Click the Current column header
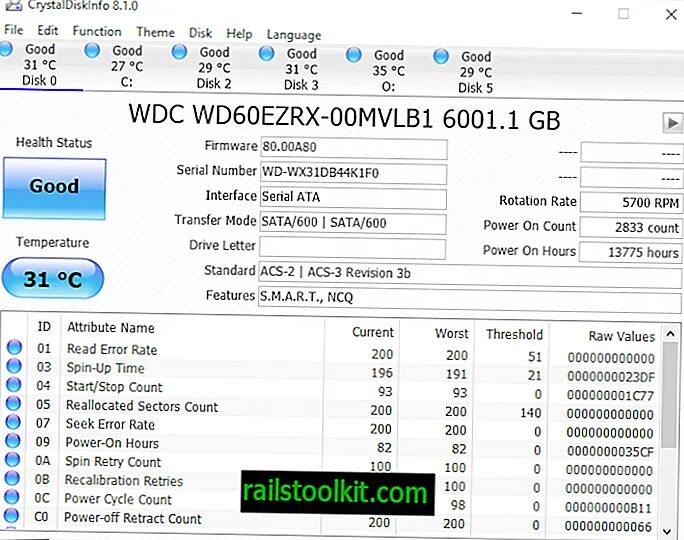The height and width of the screenshot is (540, 684). click(x=373, y=332)
